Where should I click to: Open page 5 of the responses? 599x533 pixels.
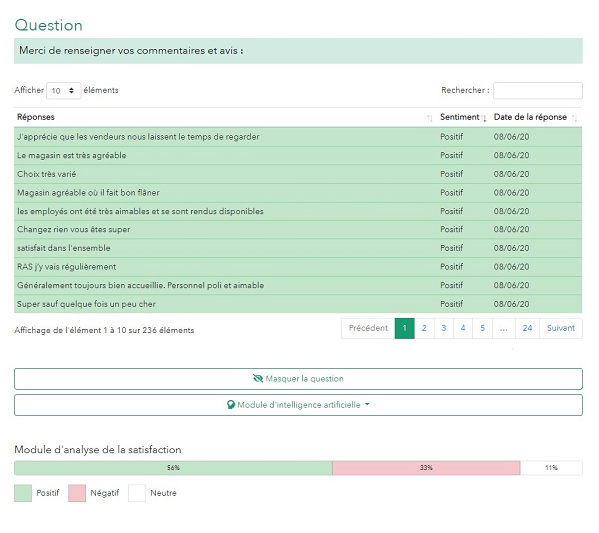[x=482, y=328]
